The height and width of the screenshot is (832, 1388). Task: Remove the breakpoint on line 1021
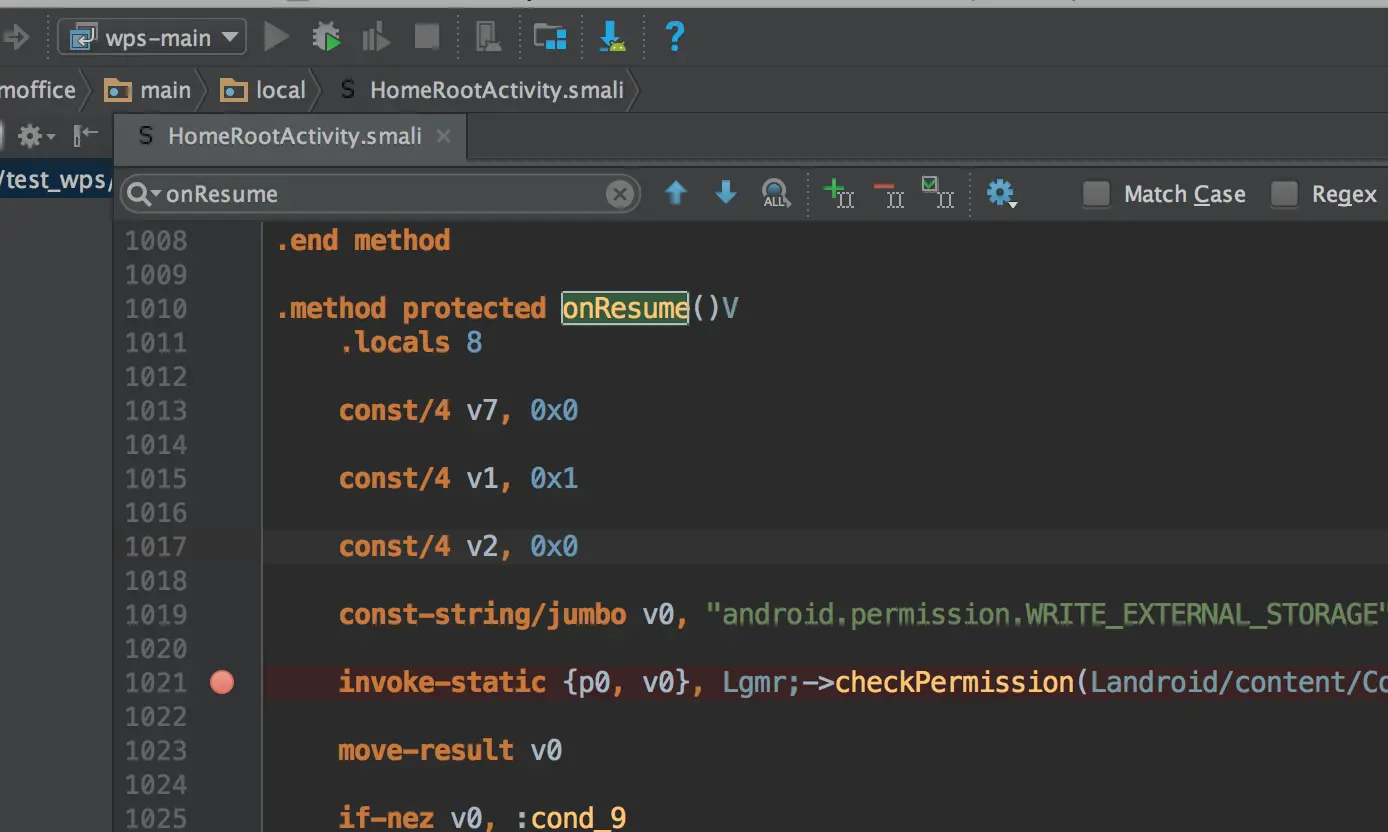[222, 683]
